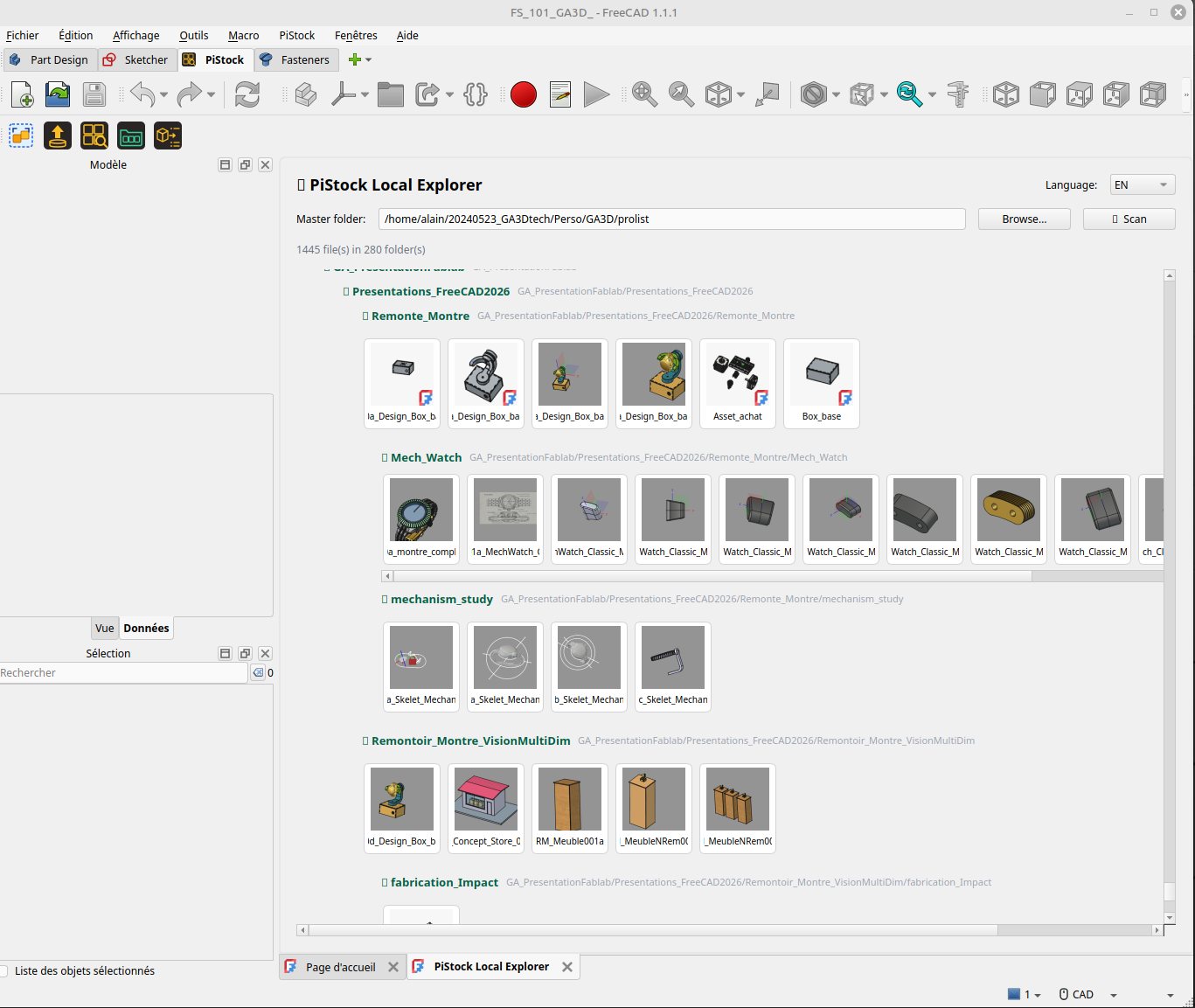
Task: Click the Scan button
Action: (1129, 219)
